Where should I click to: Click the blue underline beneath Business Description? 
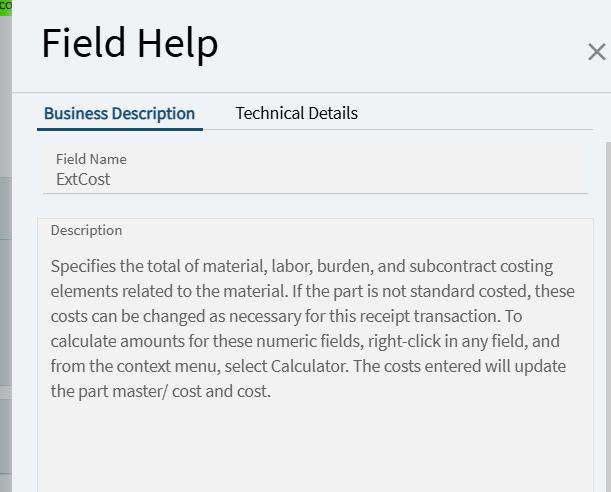coord(121,128)
